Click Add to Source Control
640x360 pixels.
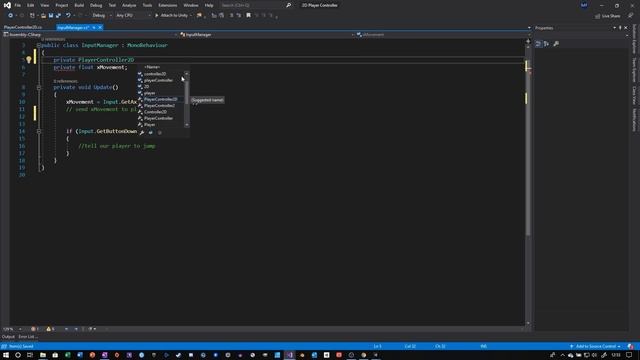[x=595, y=347]
